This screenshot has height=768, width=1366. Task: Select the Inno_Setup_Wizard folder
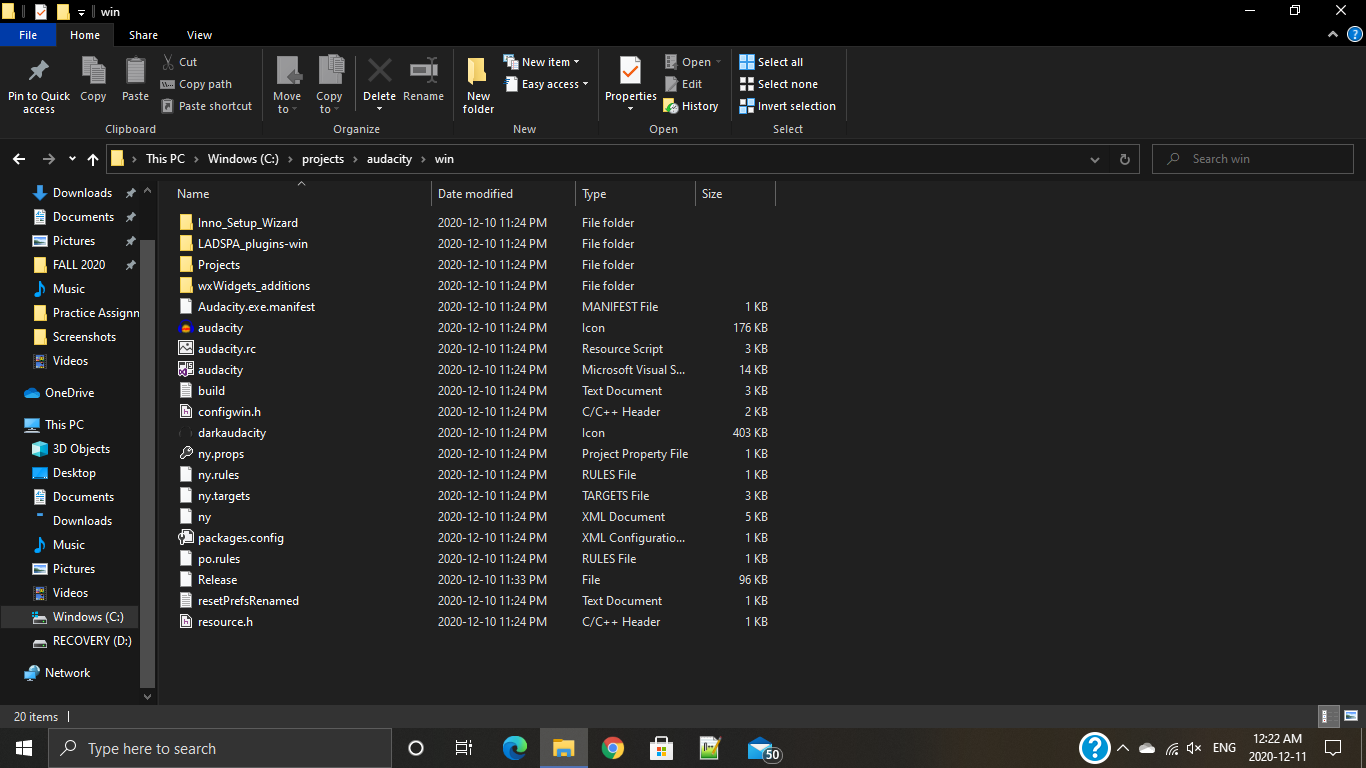click(x=248, y=223)
